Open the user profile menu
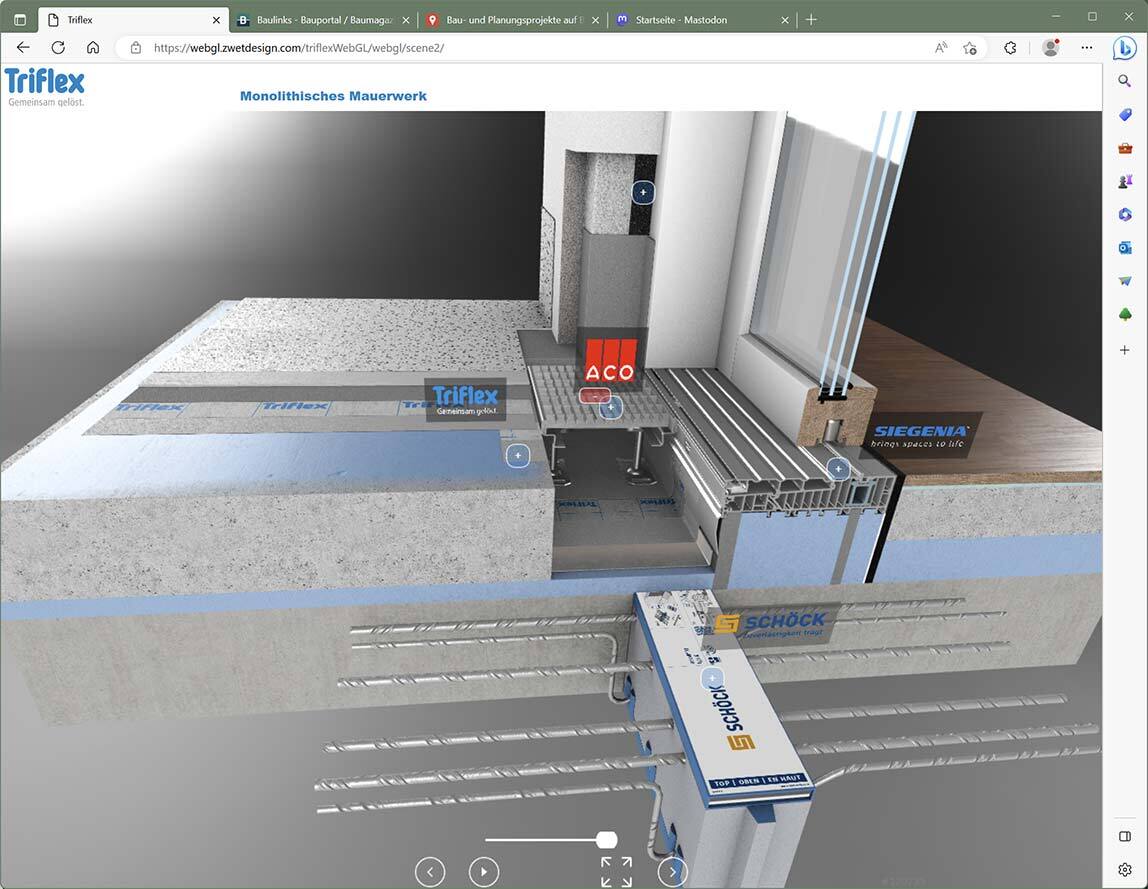The image size is (1148, 889). click(x=1051, y=48)
